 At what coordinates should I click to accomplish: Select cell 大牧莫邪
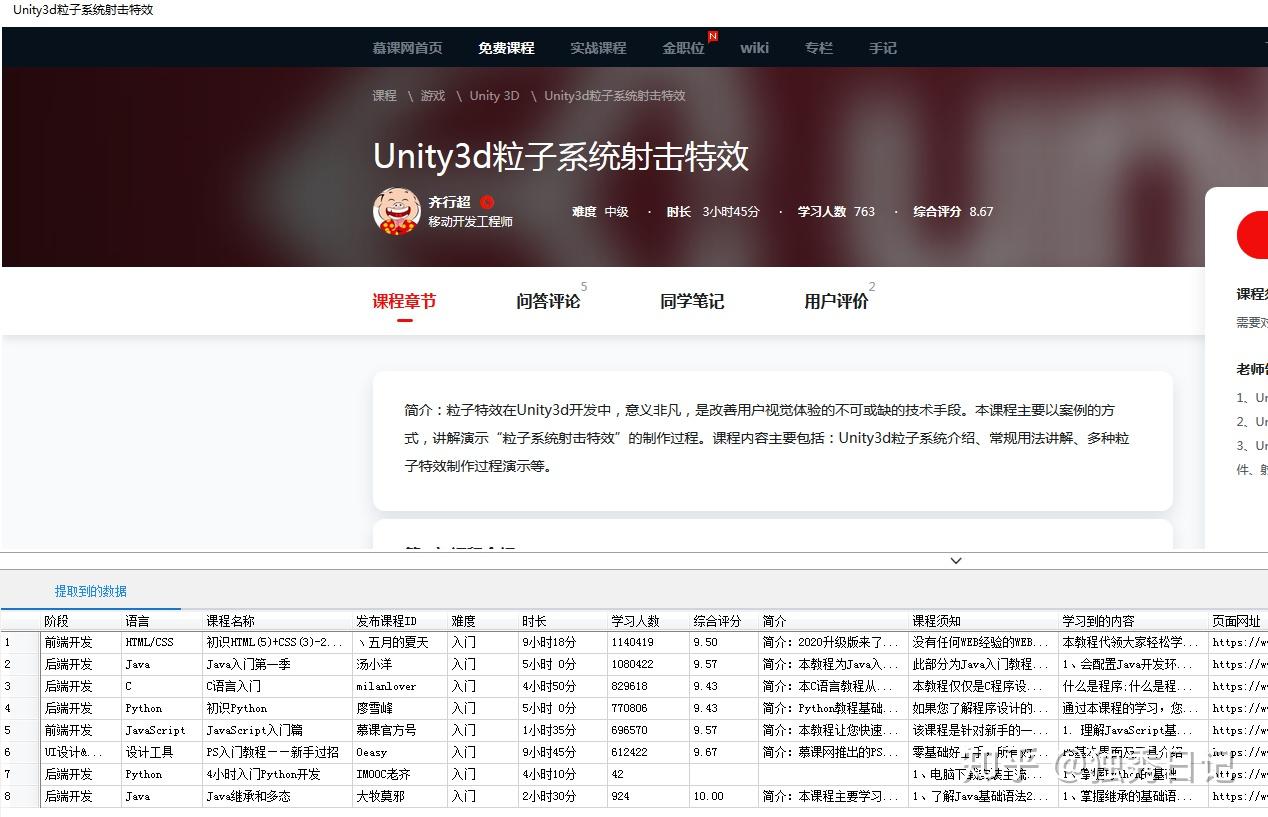pyautogui.click(x=400, y=796)
